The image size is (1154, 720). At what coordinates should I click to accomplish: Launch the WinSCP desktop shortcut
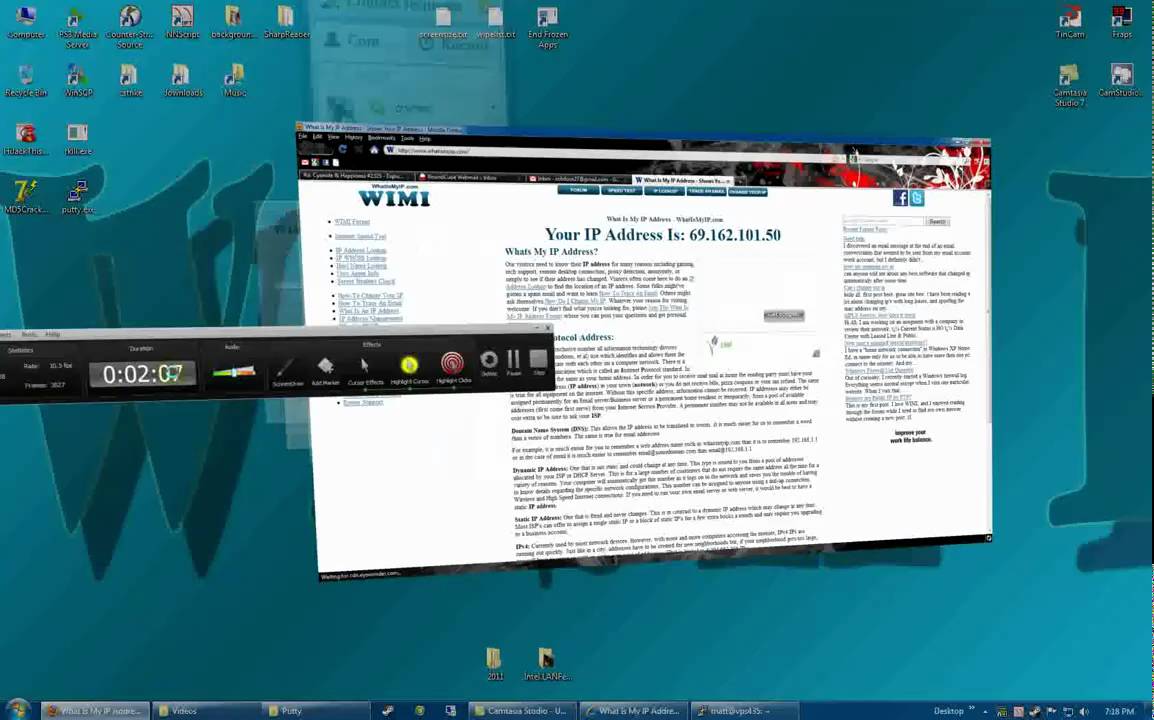coord(78,80)
